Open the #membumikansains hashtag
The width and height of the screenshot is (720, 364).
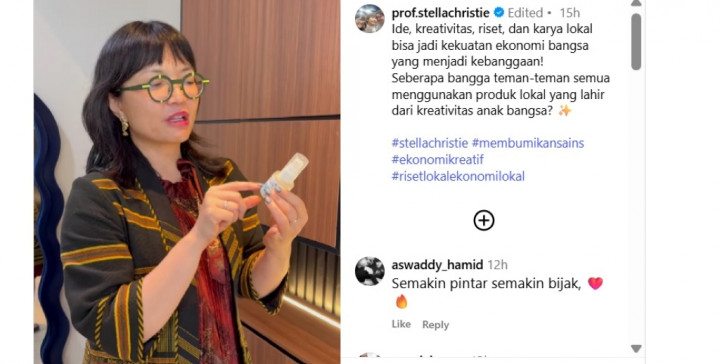point(528,143)
